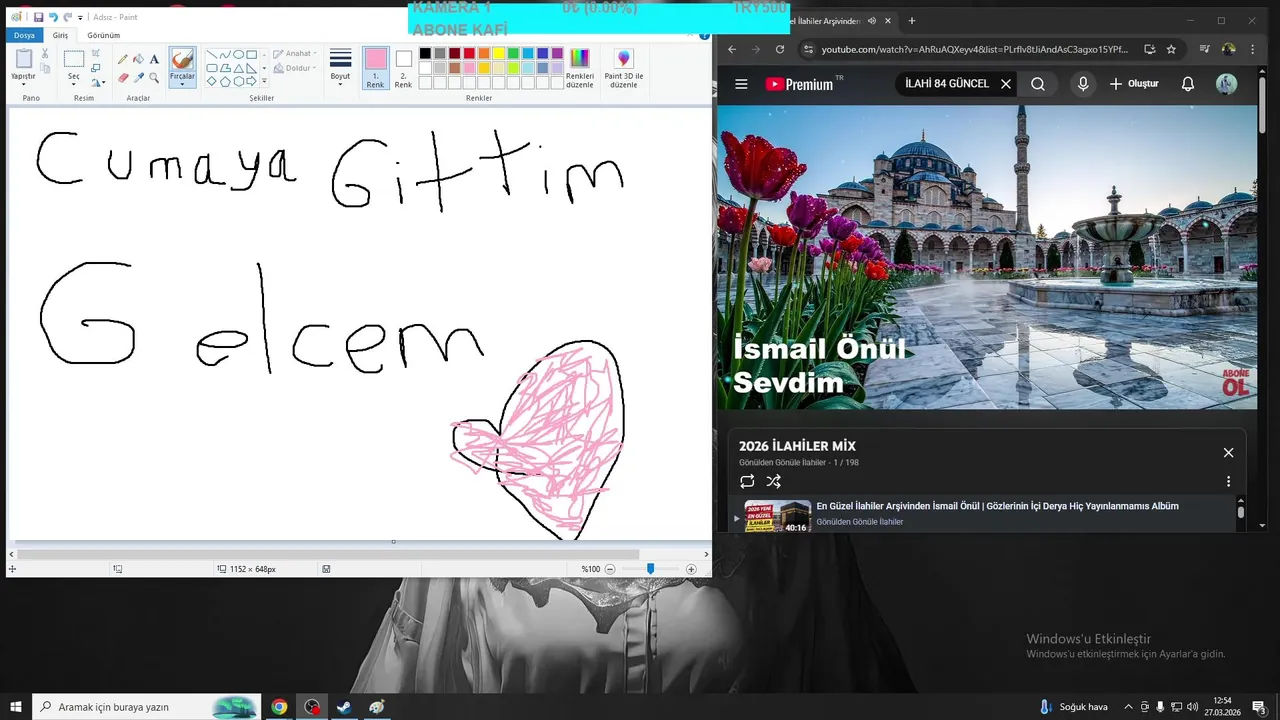This screenshot has width=1280, height=720.
Task: Open Paint 3D ile düzenle
Action: click(624, 67)
